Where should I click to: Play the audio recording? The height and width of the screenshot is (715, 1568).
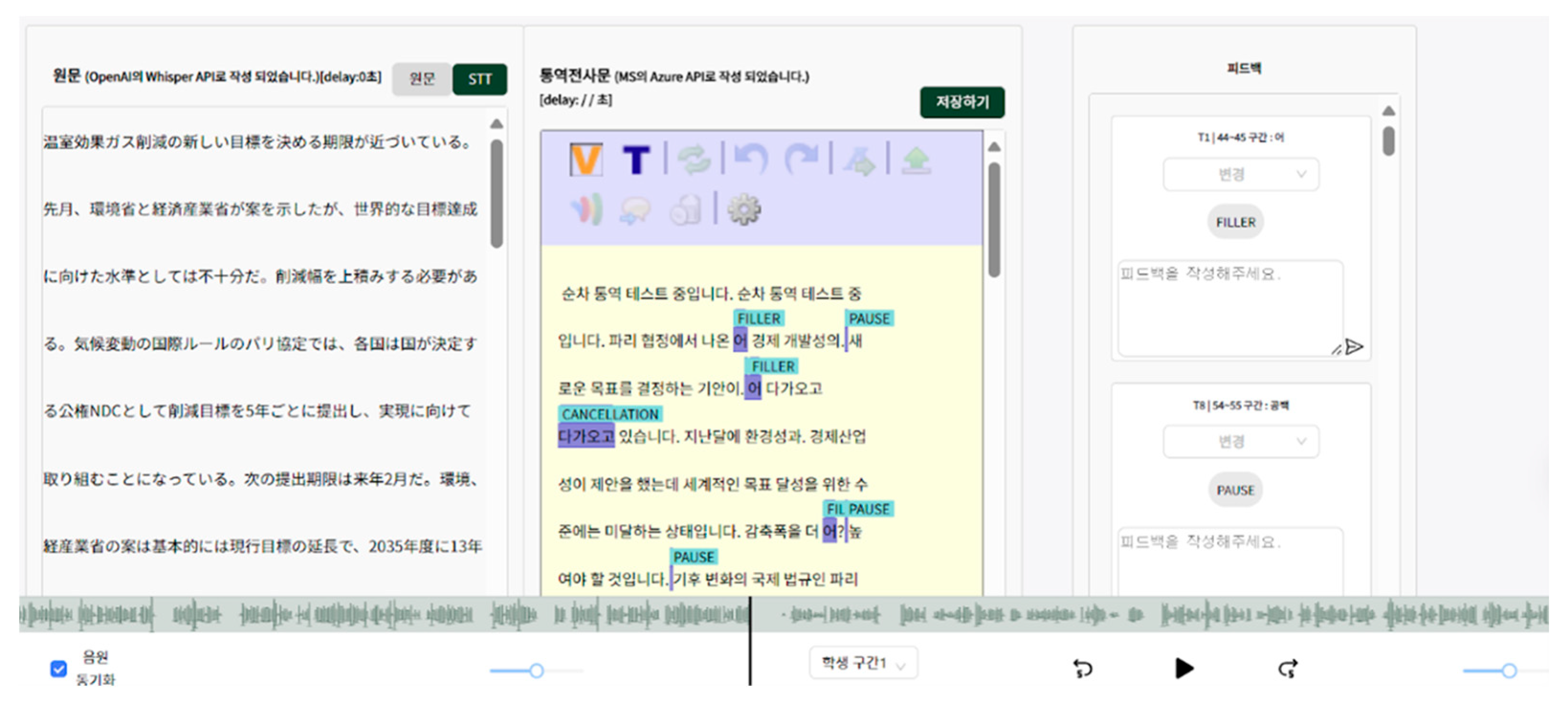point(1184,669)
